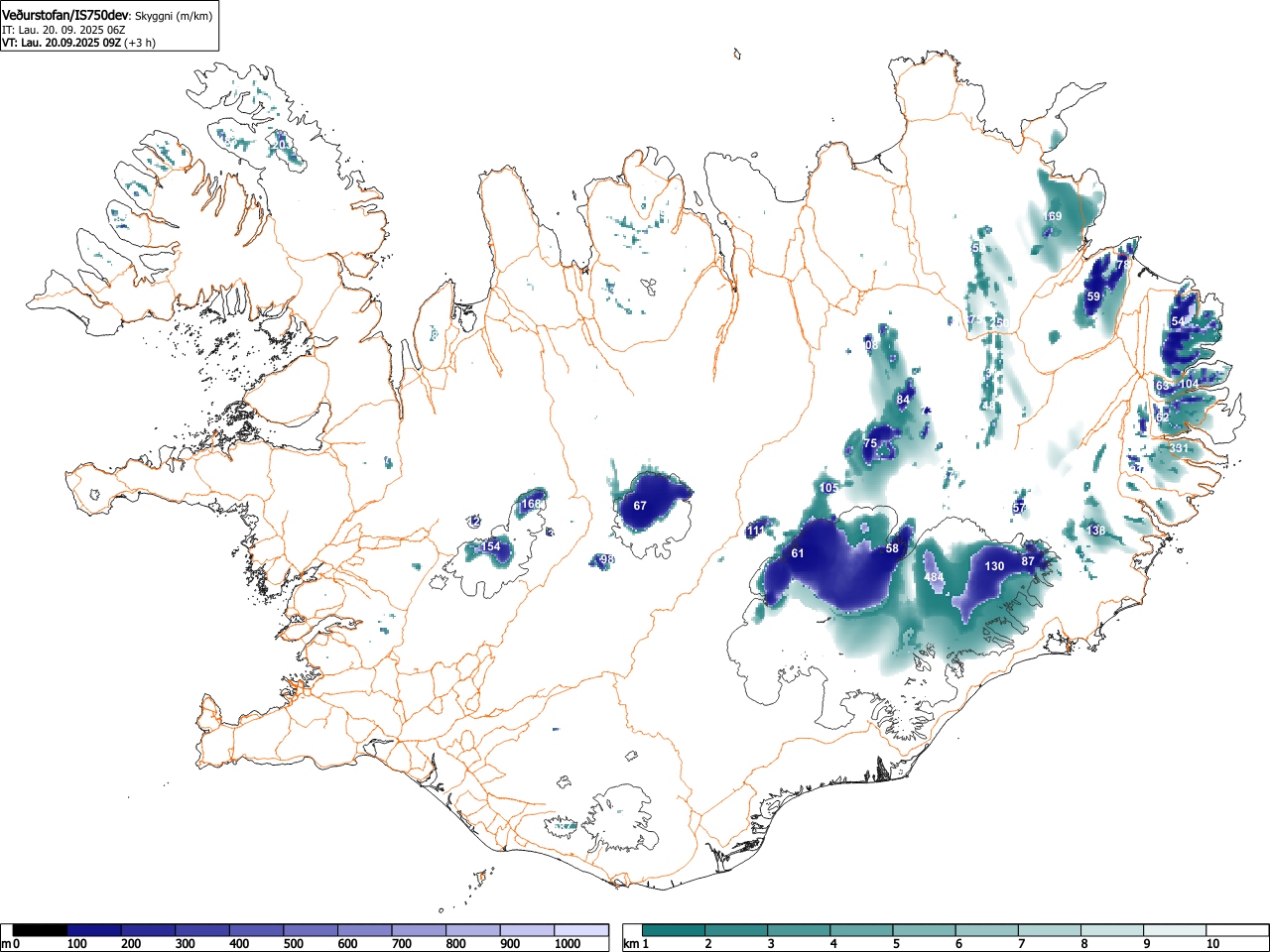Click the '75' visibility value on the map
Image resolution: width=1270 pixels, height=952 pixels.
870,443
